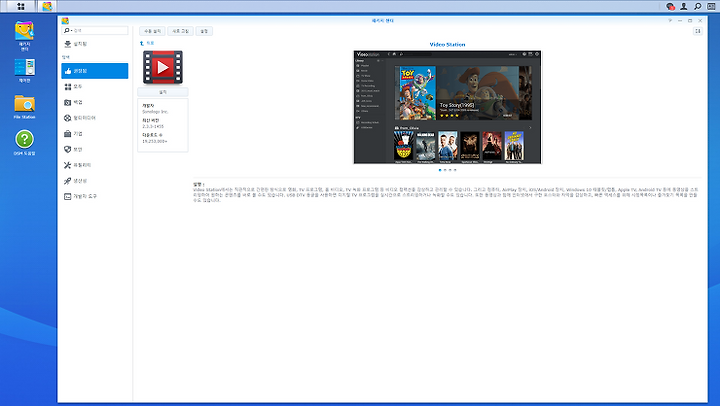Select the Backup (백업) category
Screen dimensions: 720x406
(95, 102)
